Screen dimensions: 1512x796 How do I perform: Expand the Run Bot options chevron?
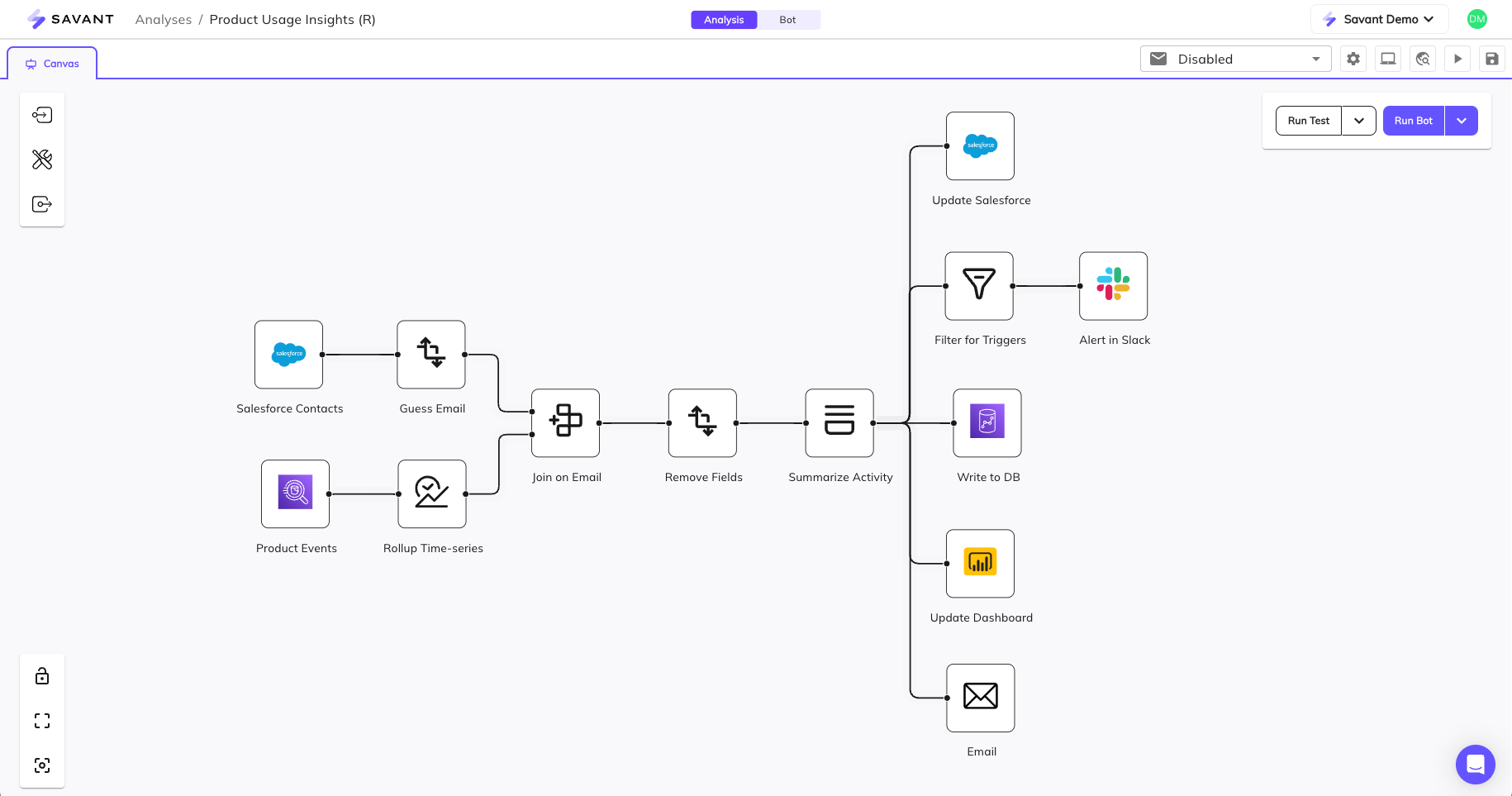pos(1461,121)
